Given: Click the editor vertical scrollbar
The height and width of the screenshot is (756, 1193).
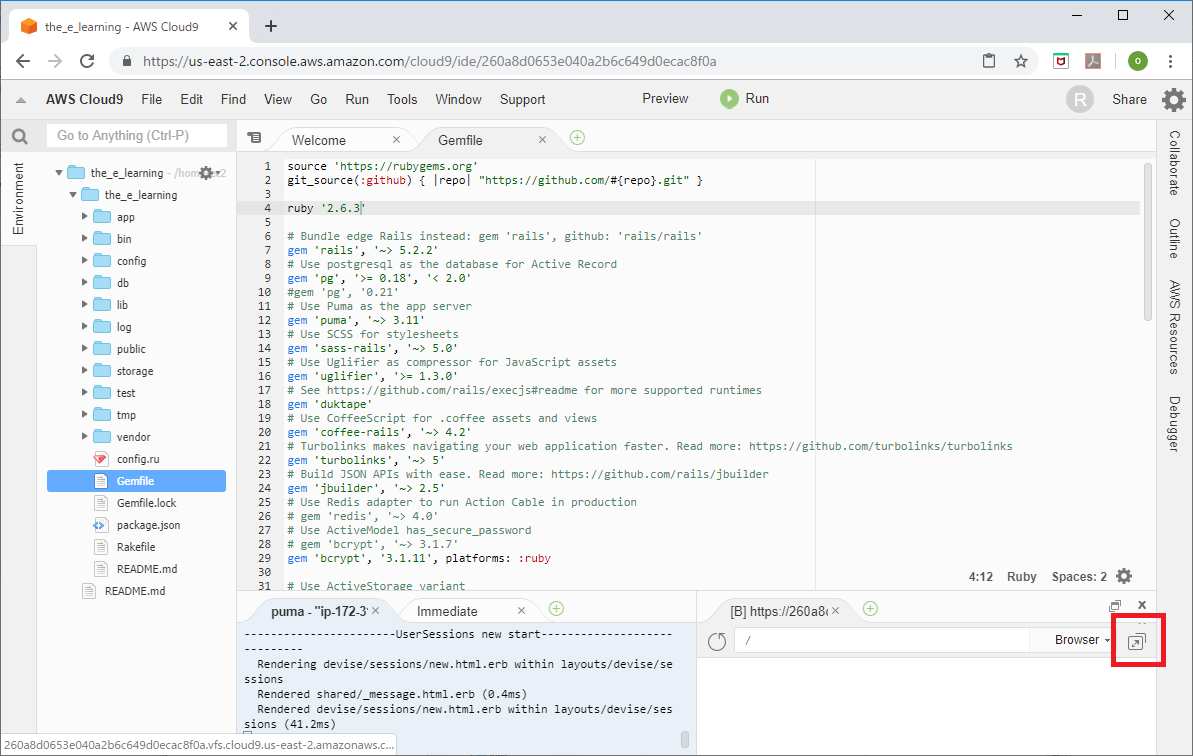Looking at the screenshot, I should pyautogui.click(x=1147, y=242).
